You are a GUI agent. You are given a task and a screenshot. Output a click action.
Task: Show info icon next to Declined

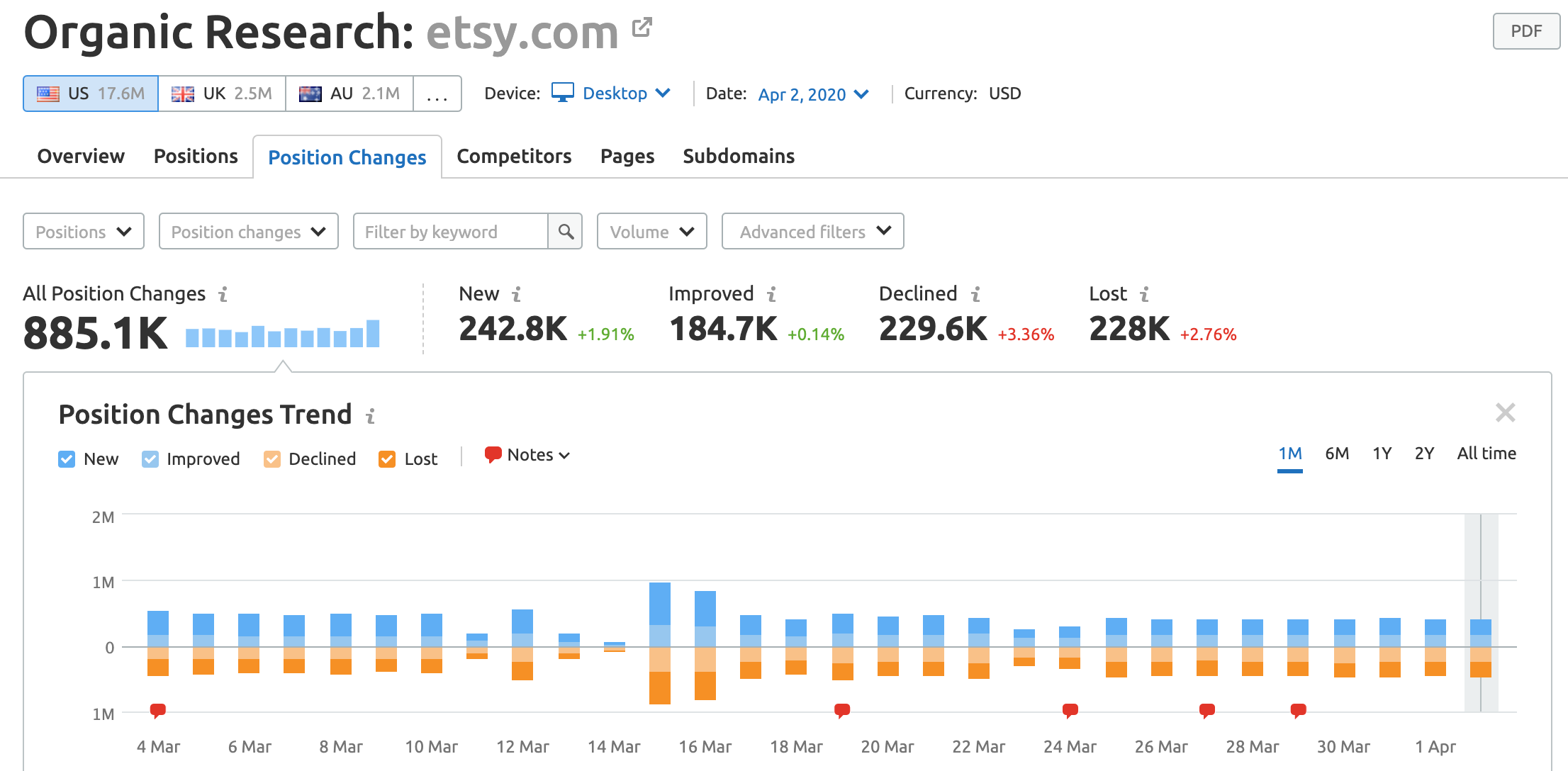[x=976, y=294]
